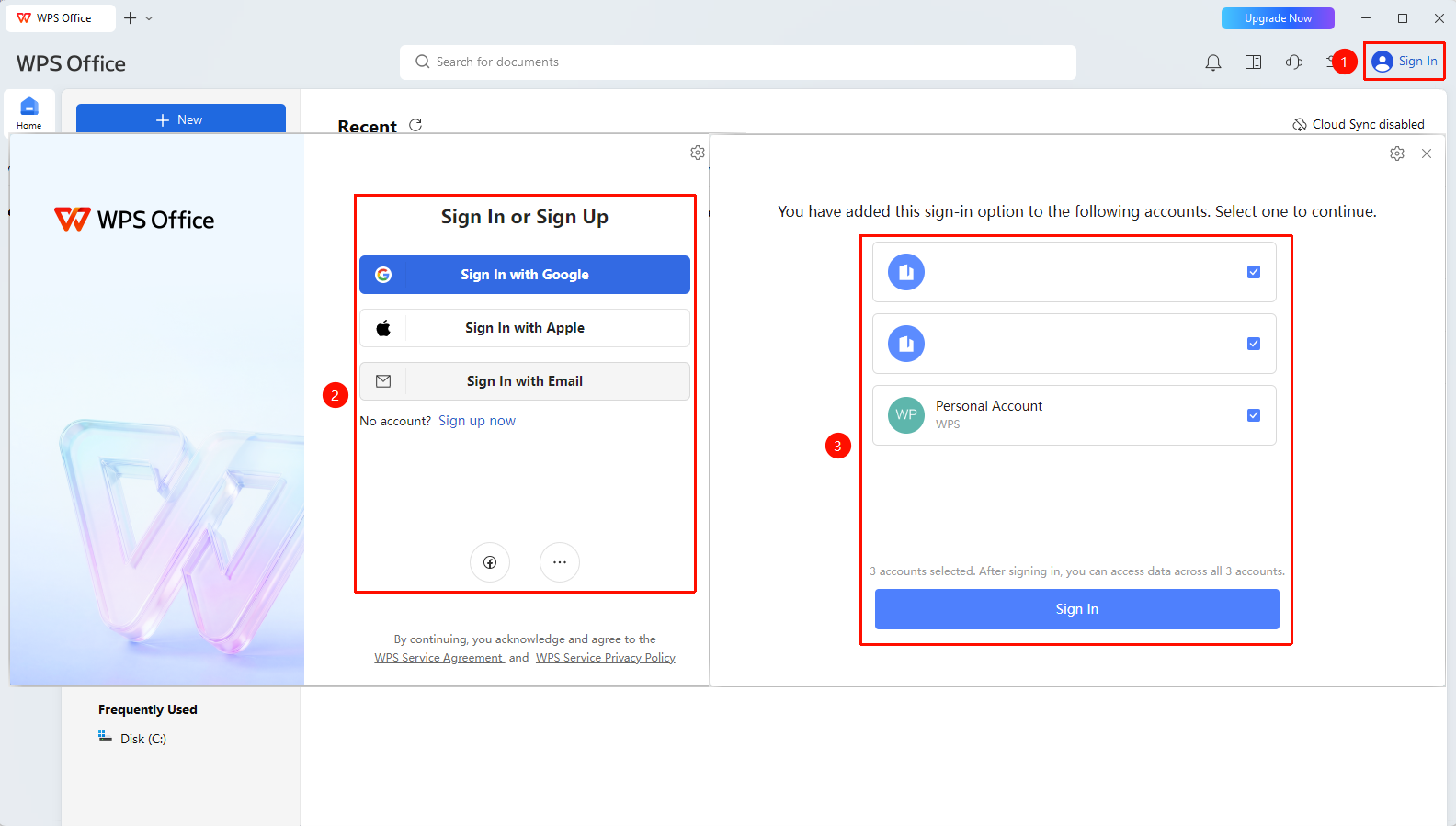
Task: Click the Facebook sign-in icon
Action: 490,562
